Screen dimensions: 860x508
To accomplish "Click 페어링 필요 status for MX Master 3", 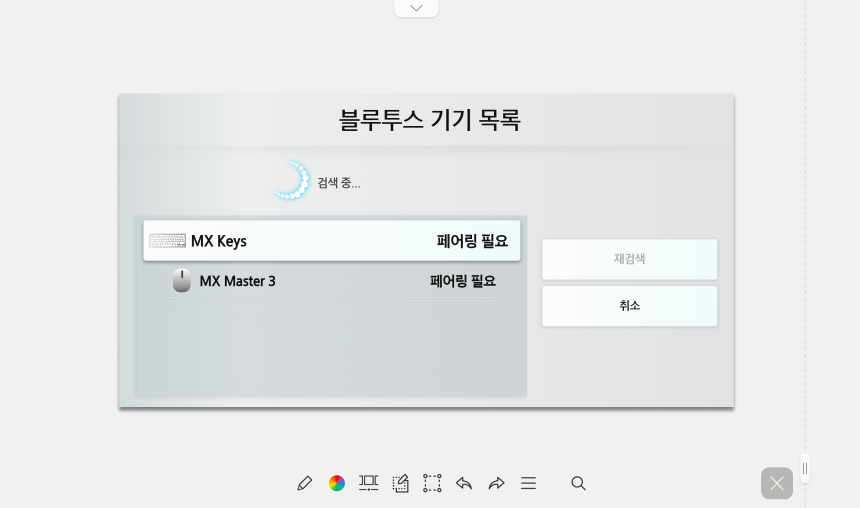I will point(463,281).
